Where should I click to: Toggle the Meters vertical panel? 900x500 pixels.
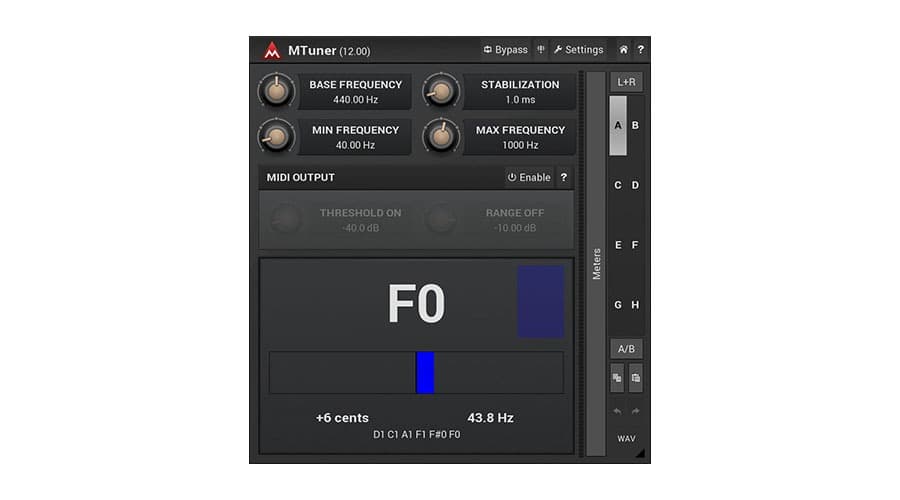596,264
